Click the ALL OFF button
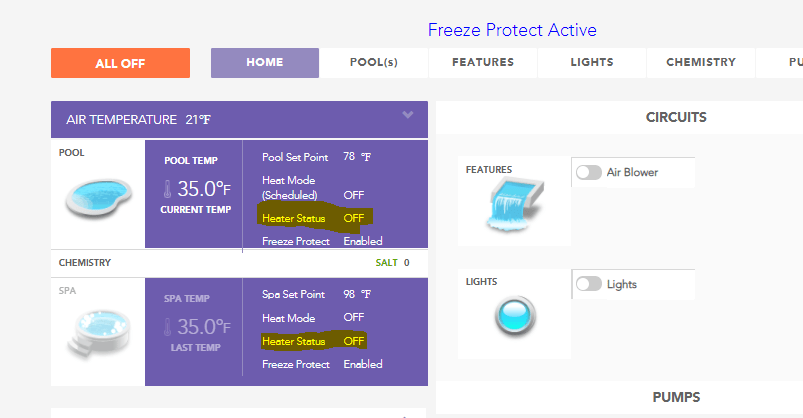This screenshot has height=418, width=803. tap(120, 63)
